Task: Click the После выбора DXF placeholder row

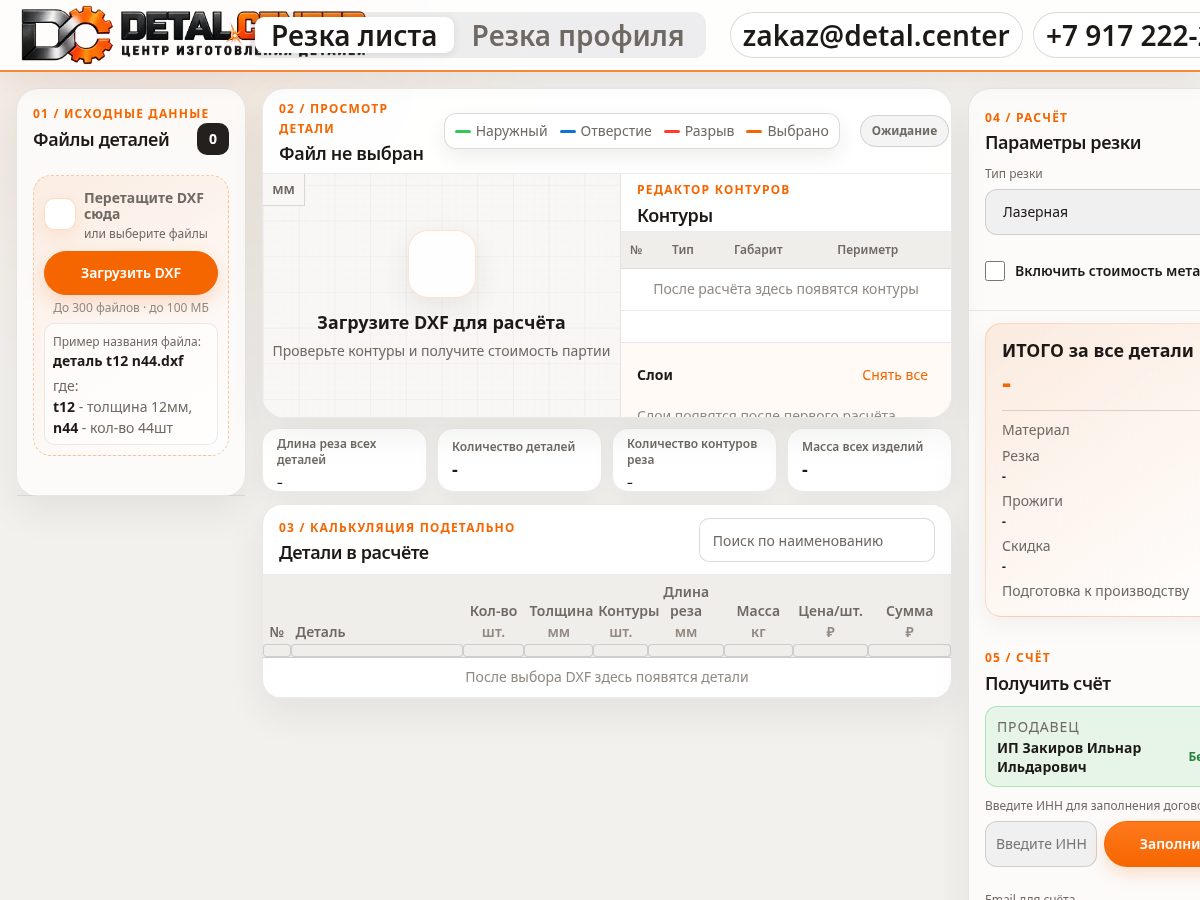Action: [x=607, y=677]
